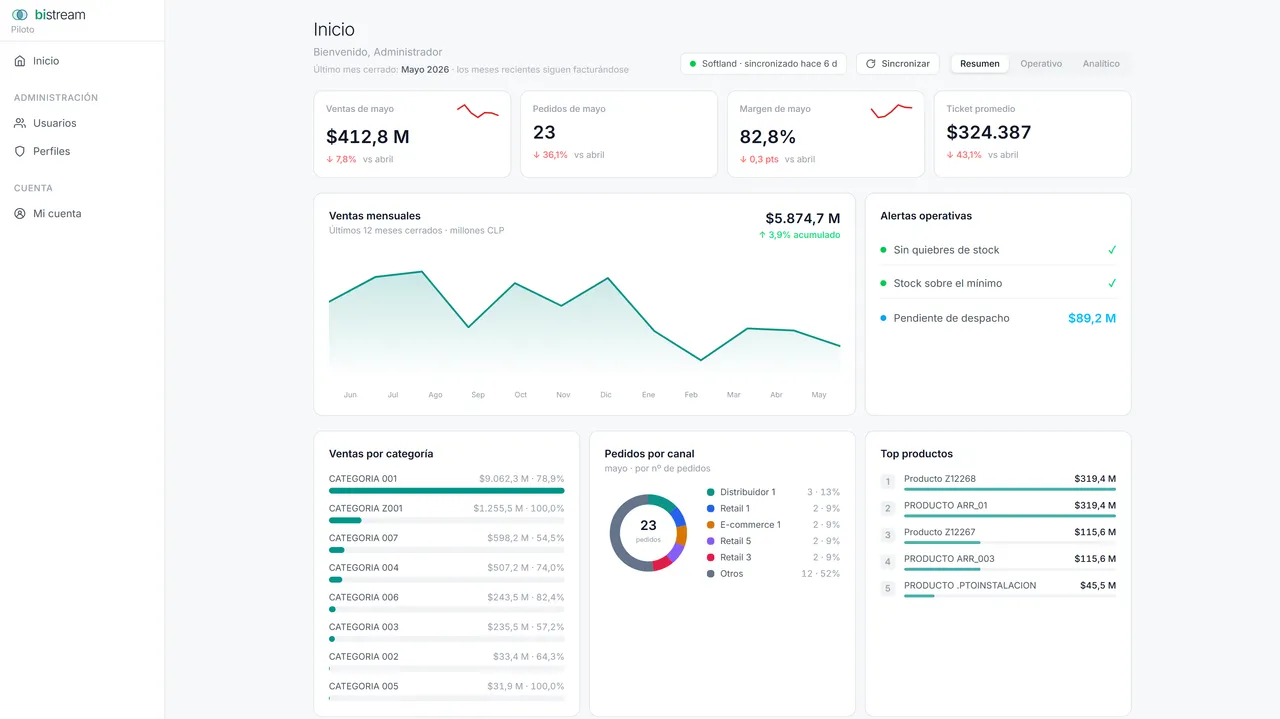Switch to the Operativo tab
This screenshot has height=719, width=1280.
point(1041,64)
